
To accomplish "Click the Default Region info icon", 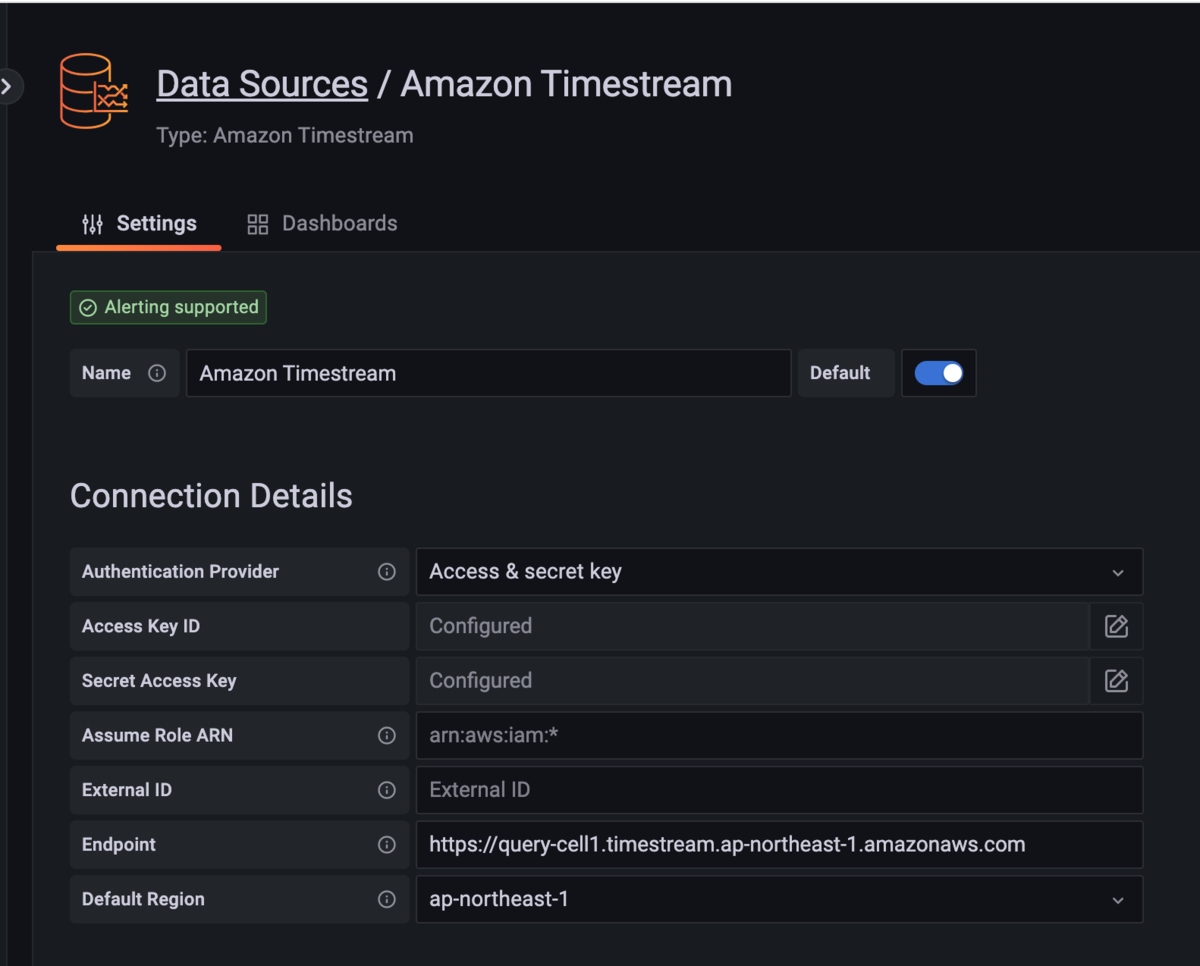I will [387, 899].
